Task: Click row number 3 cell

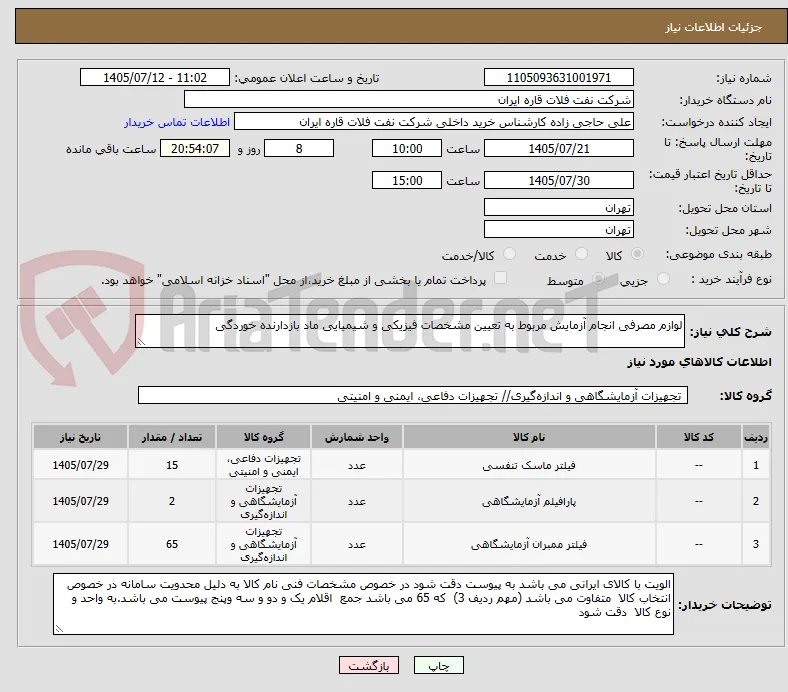Action: (755, 544)
